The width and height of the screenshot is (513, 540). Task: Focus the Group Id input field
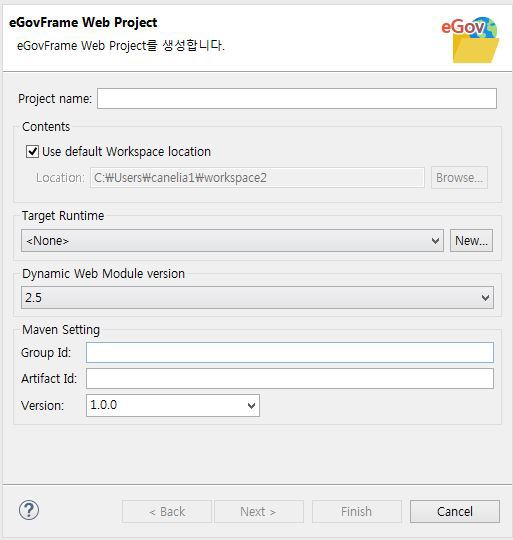pos(290,352)
